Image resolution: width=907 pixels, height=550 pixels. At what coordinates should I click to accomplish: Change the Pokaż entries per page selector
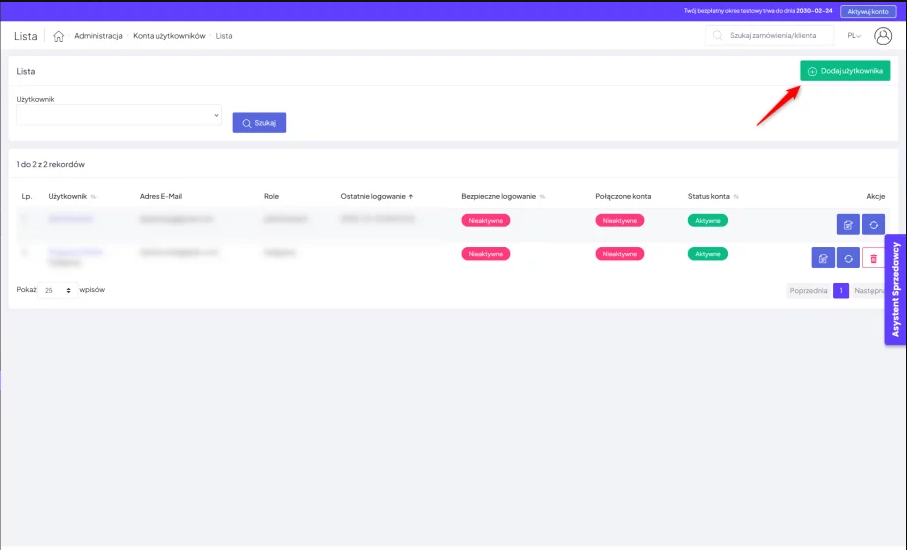coord(58,290)
